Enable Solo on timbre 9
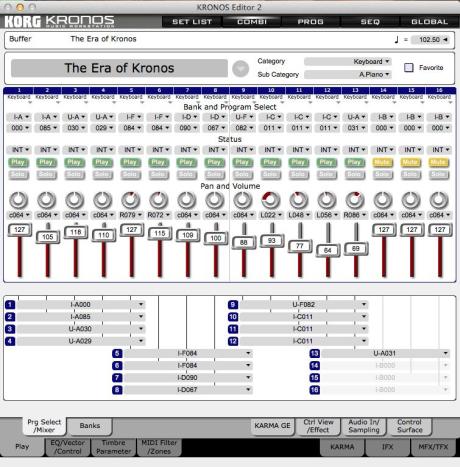 pos(242,174)
